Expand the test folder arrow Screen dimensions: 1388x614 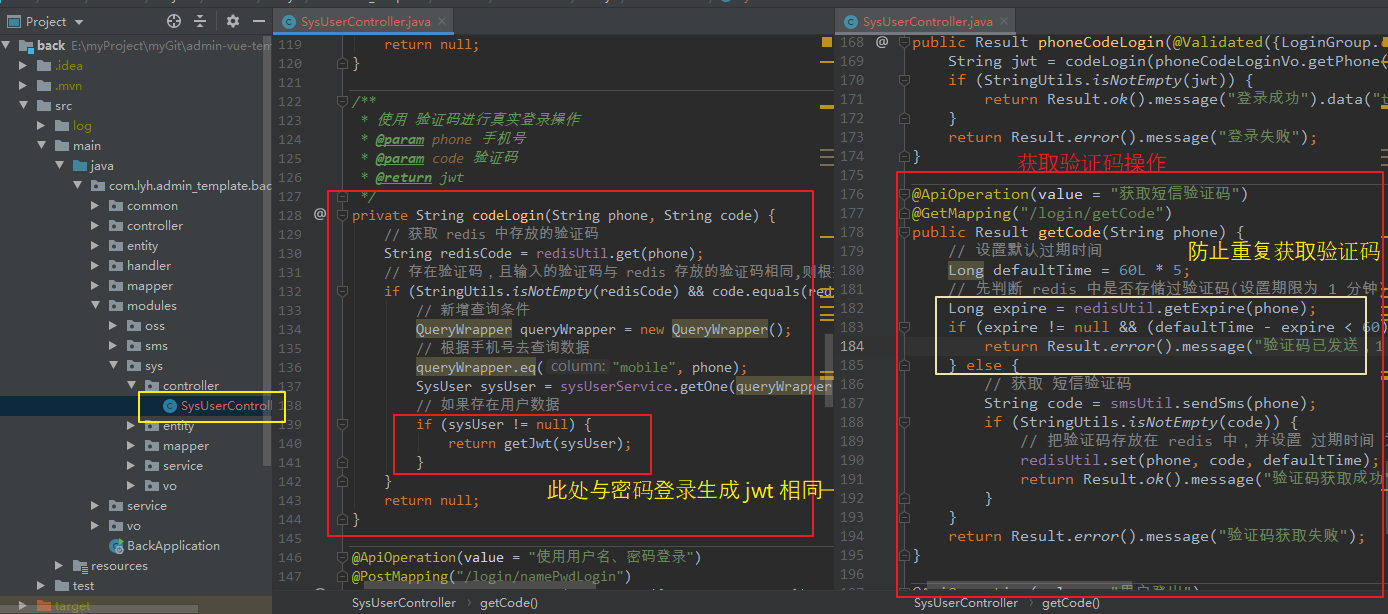point(42,586)
